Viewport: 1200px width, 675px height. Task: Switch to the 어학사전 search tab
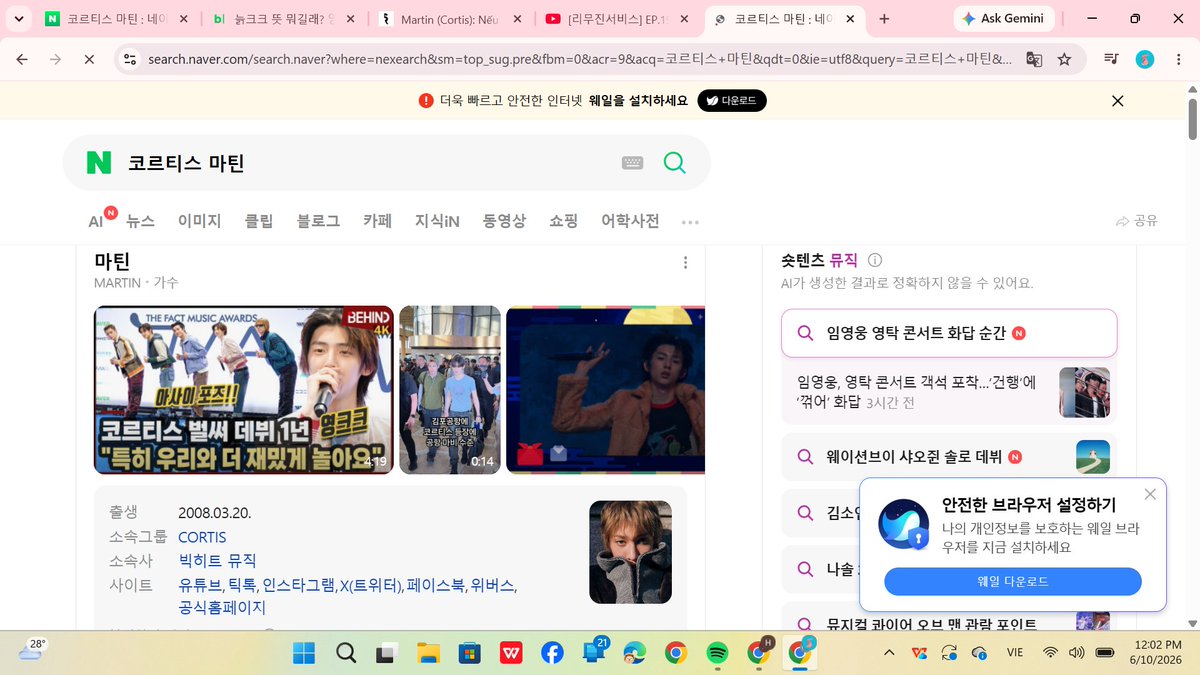click(x=630, y=221)
